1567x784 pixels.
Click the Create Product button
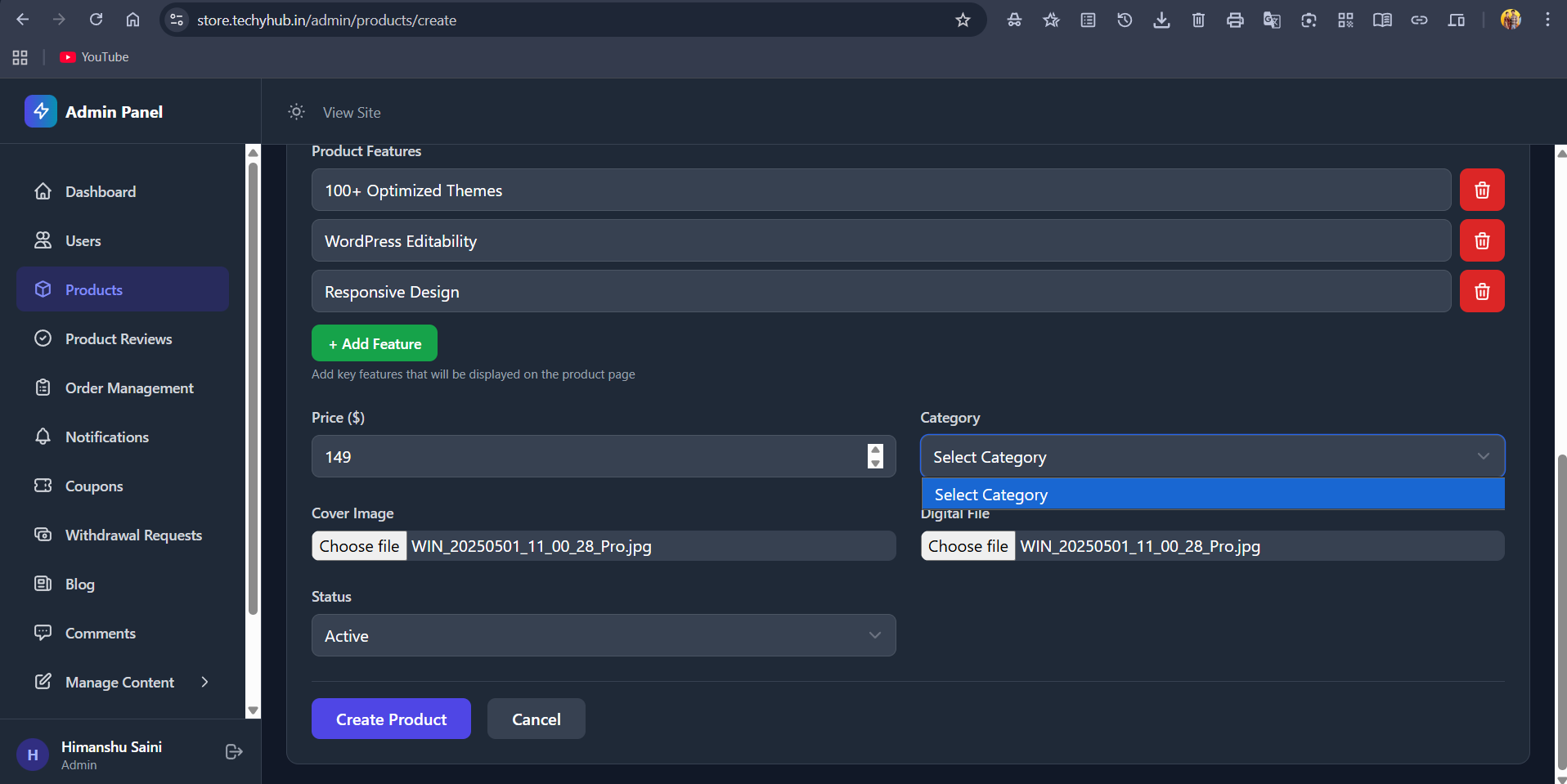(391, 719)
